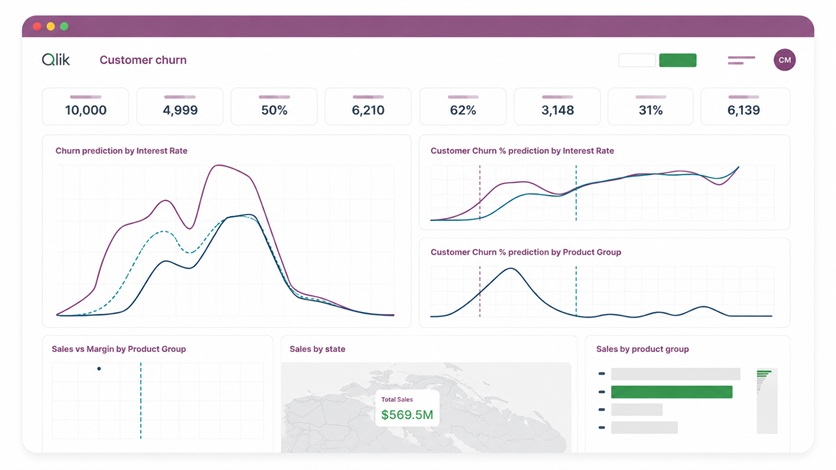The height and width of the screenshot is (470, 836).
Task: Click the 62% KPI card
Action: tap(463, 107)
